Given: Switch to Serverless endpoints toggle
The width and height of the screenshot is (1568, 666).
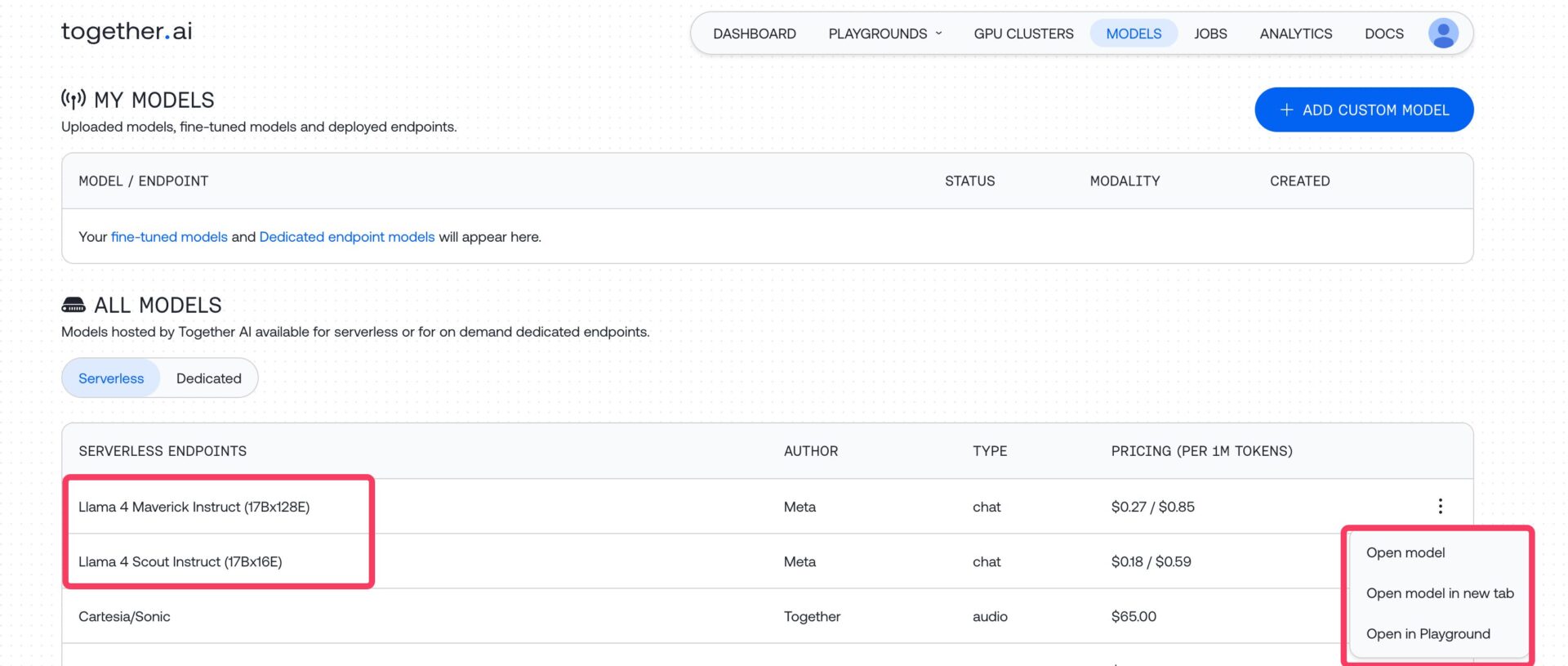Looking at the screenshot, I should pos(111,378).
